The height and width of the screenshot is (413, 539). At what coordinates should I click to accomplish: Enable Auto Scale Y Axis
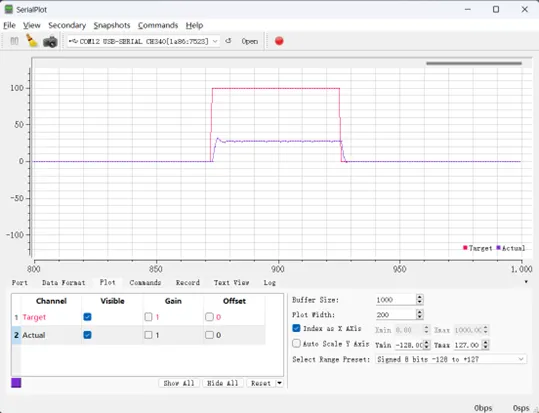click(x=296, y=343)
